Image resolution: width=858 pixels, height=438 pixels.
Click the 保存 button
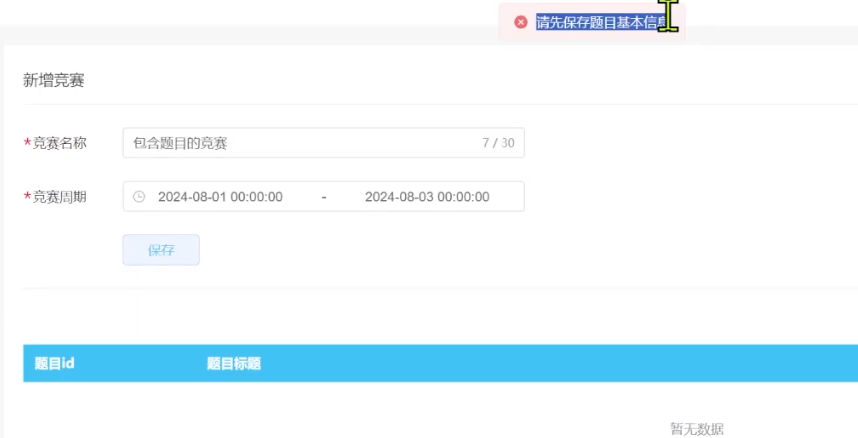tap(161, 250)
